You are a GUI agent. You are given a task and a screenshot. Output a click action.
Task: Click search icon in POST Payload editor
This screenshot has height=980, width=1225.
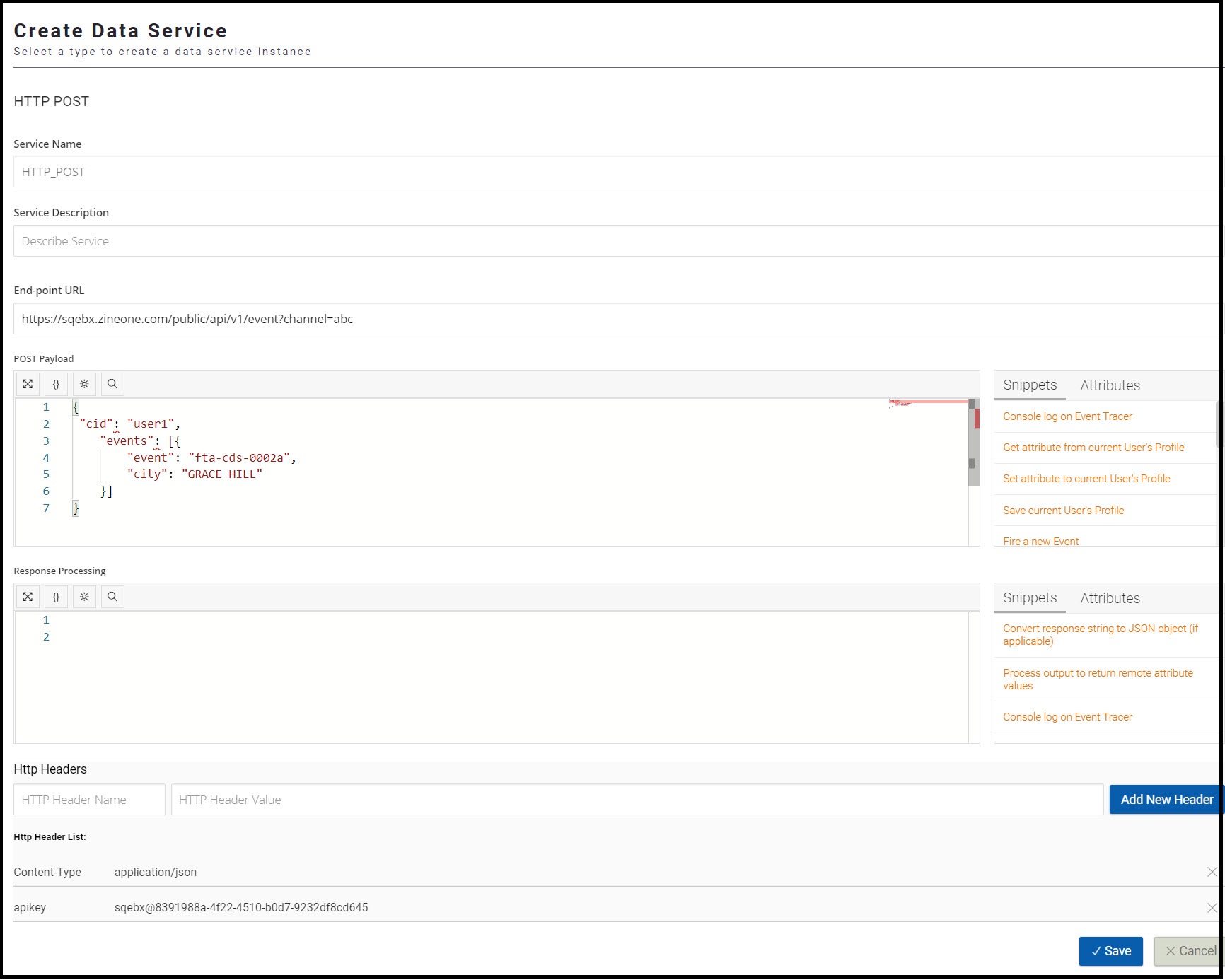tap(112, 384)
